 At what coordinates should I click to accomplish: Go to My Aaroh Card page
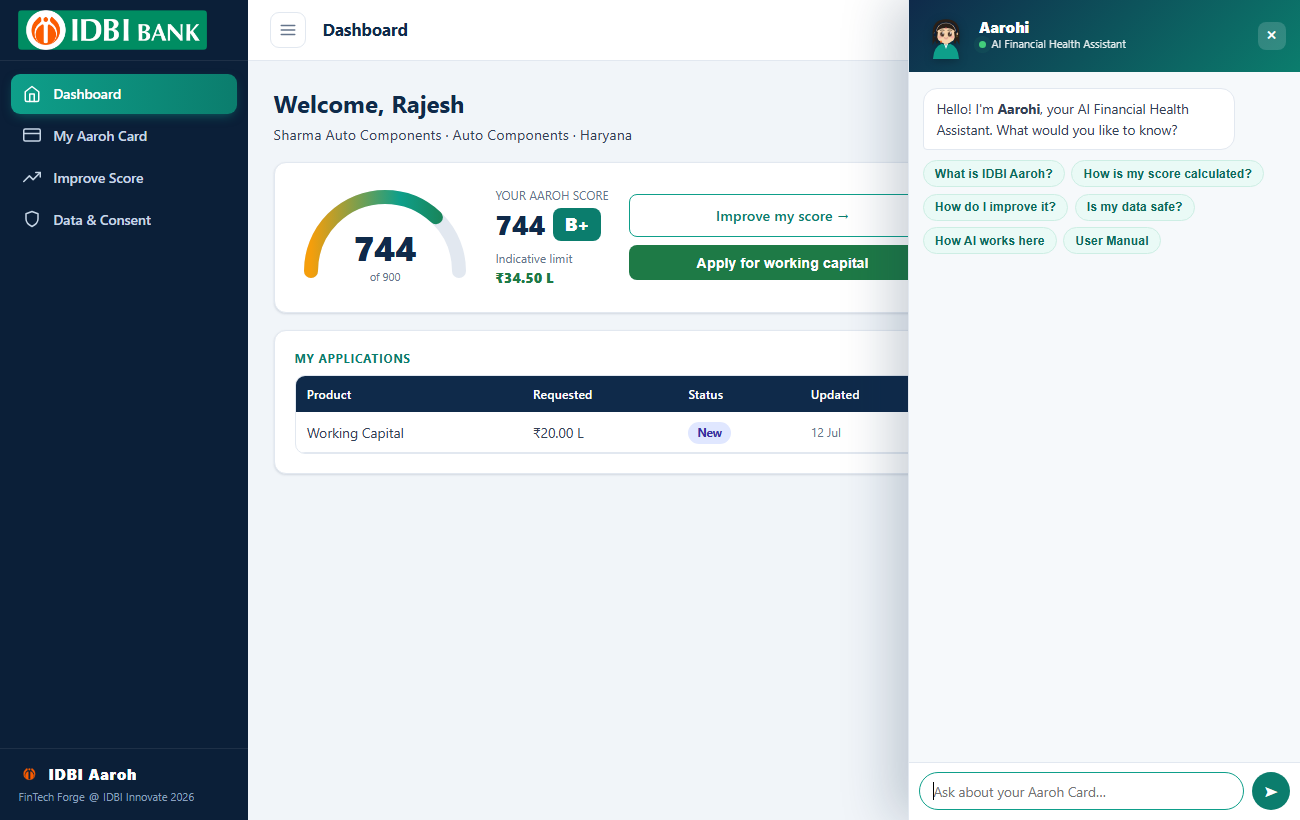pos(124,136)
